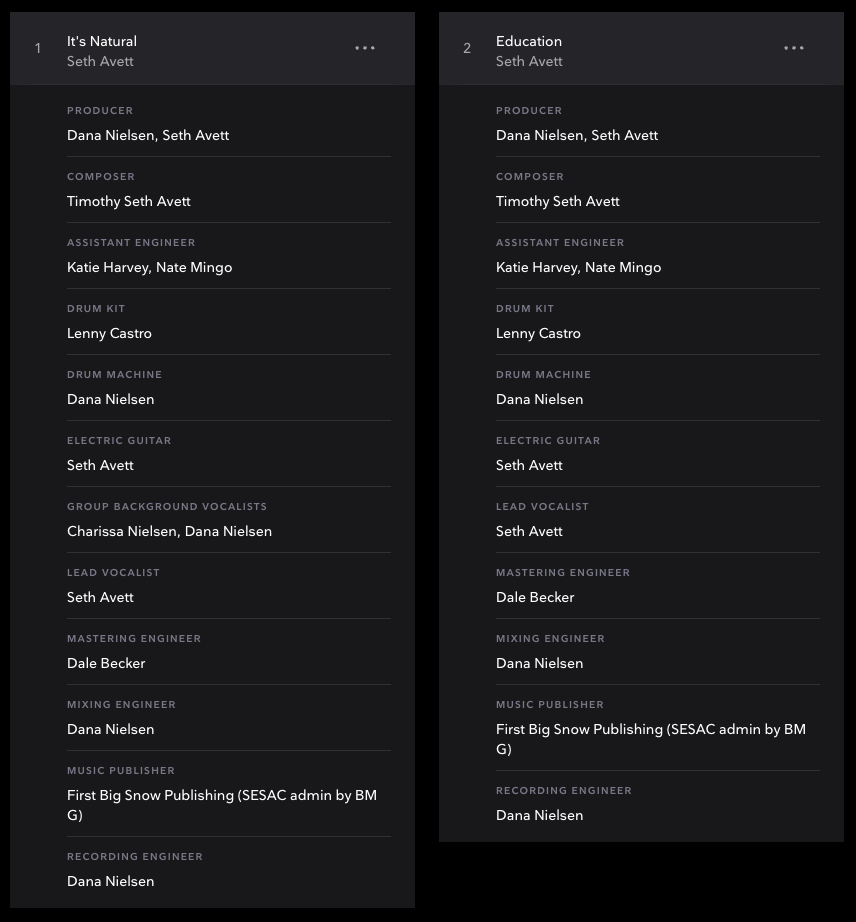Click LEAD VOCALIST heading in It's Natural
Viewport: 856px width, 922px height.
point(113,572)
